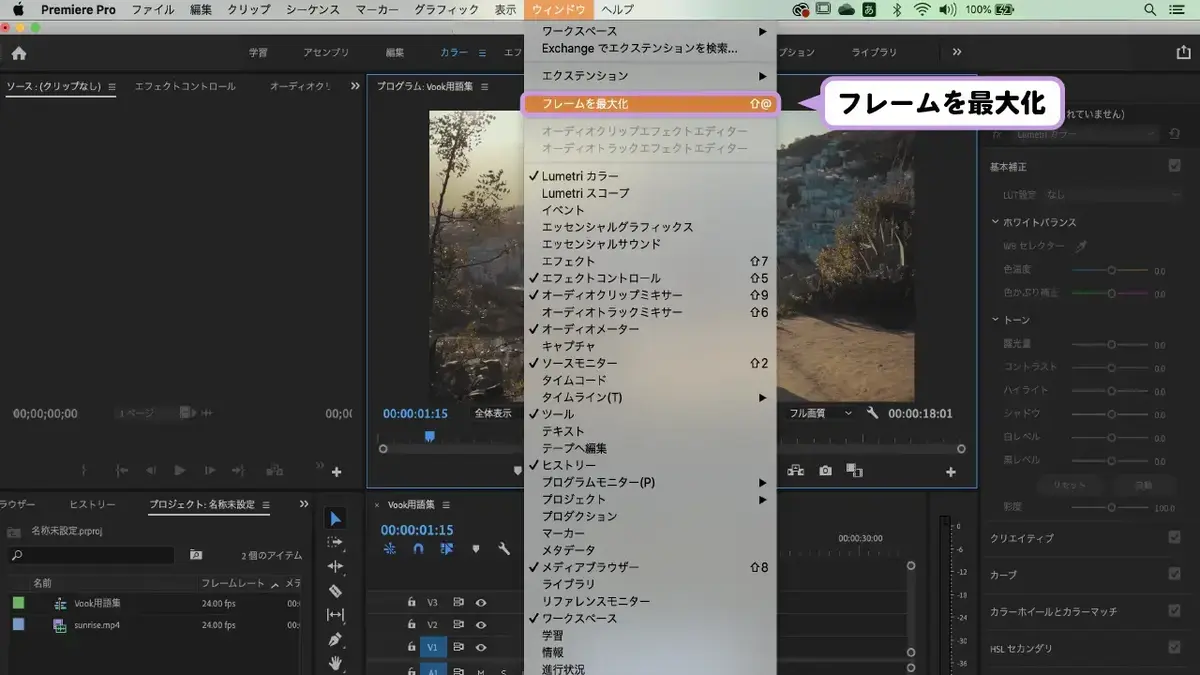
Task: Switch to the 学習 workspace
Action: pos(258,53)
